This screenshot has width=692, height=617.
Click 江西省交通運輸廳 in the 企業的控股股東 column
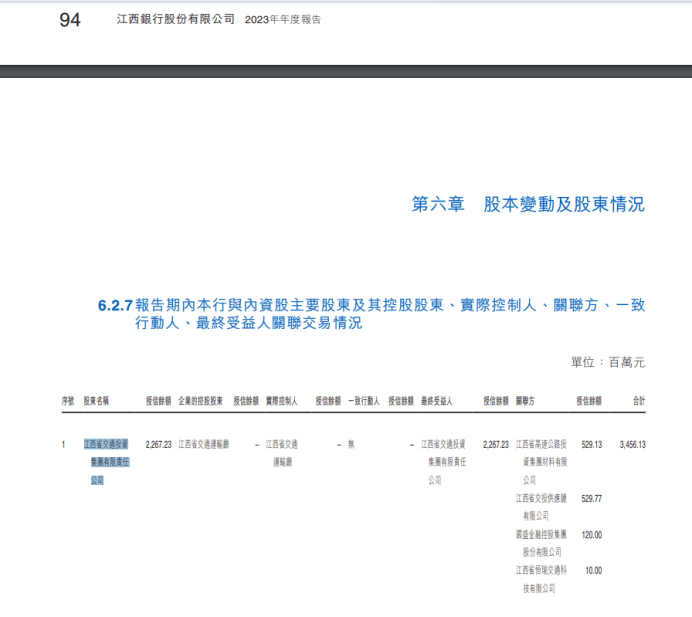[x=203, y=444]
